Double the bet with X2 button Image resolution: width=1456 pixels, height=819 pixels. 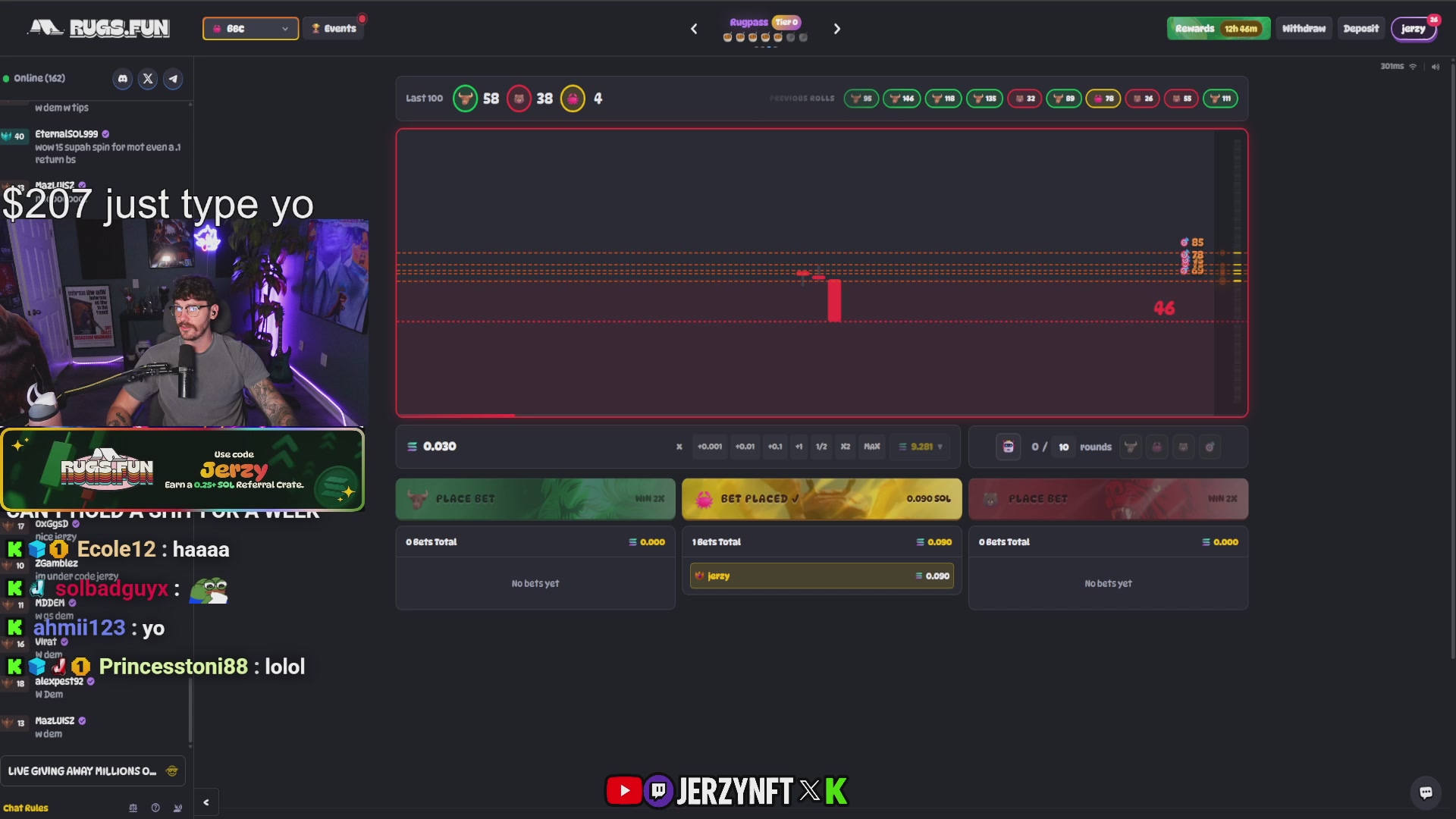click(x=845, y=447)
